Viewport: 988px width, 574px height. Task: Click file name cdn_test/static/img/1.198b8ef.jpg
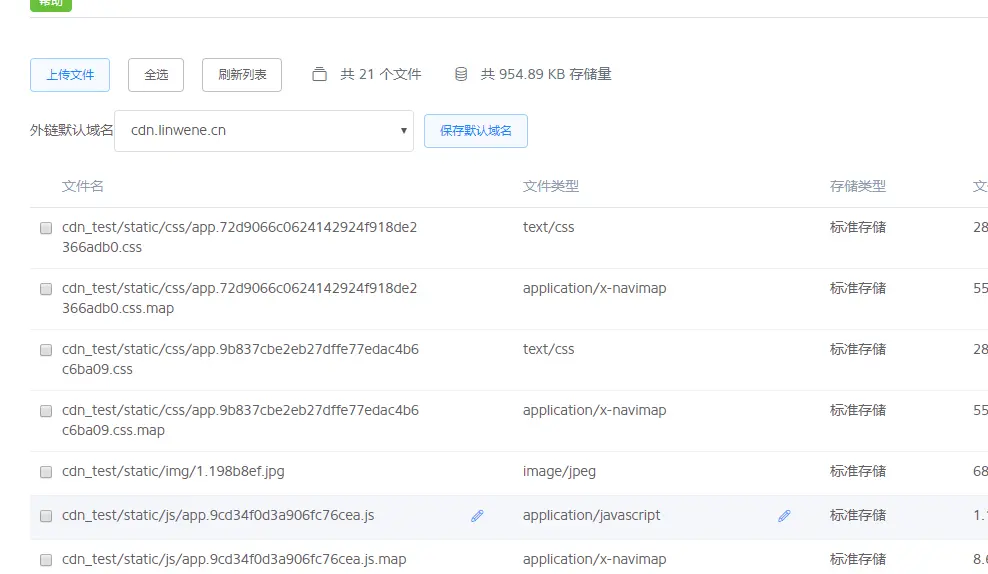point(173,471)
